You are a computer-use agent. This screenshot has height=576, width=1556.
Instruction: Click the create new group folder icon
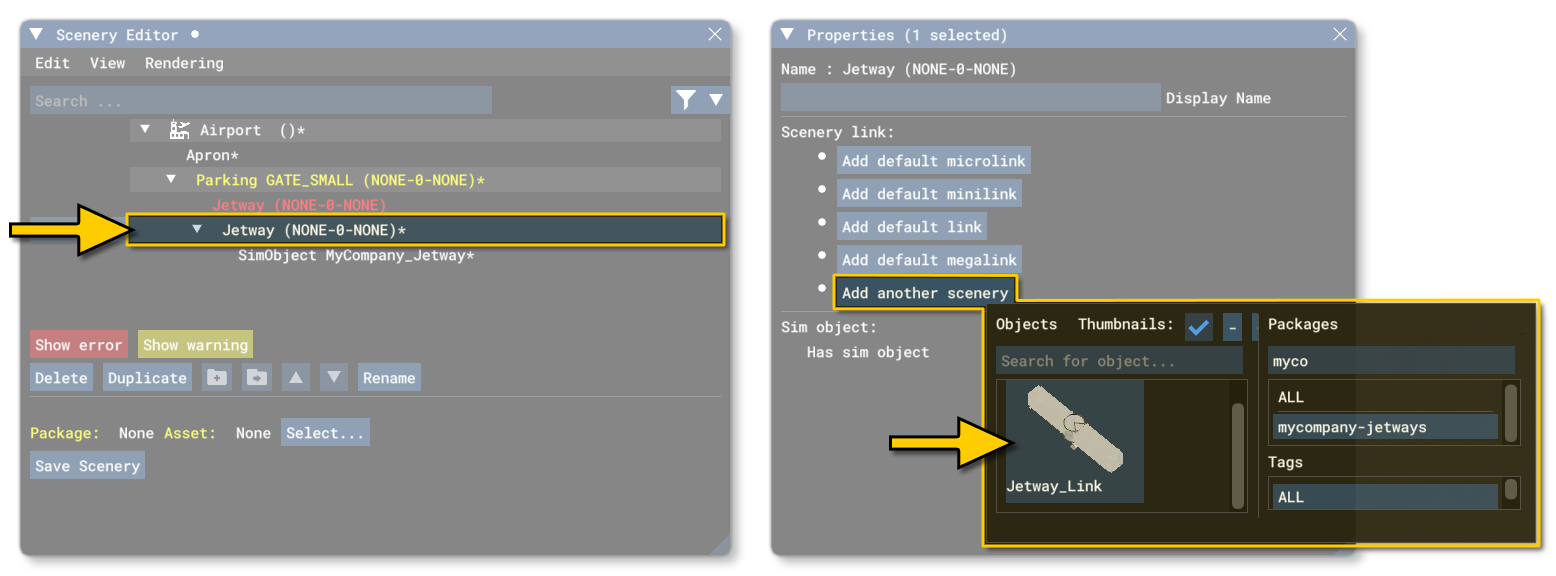pos(217,377)
